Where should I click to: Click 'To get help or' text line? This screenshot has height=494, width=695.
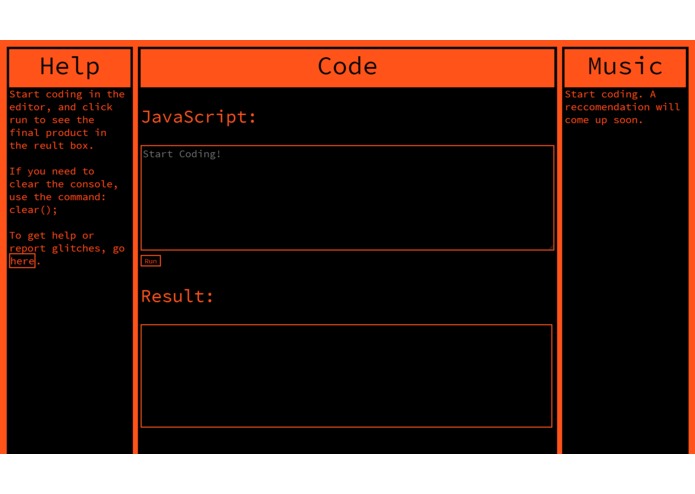click(x=51, y=236)
